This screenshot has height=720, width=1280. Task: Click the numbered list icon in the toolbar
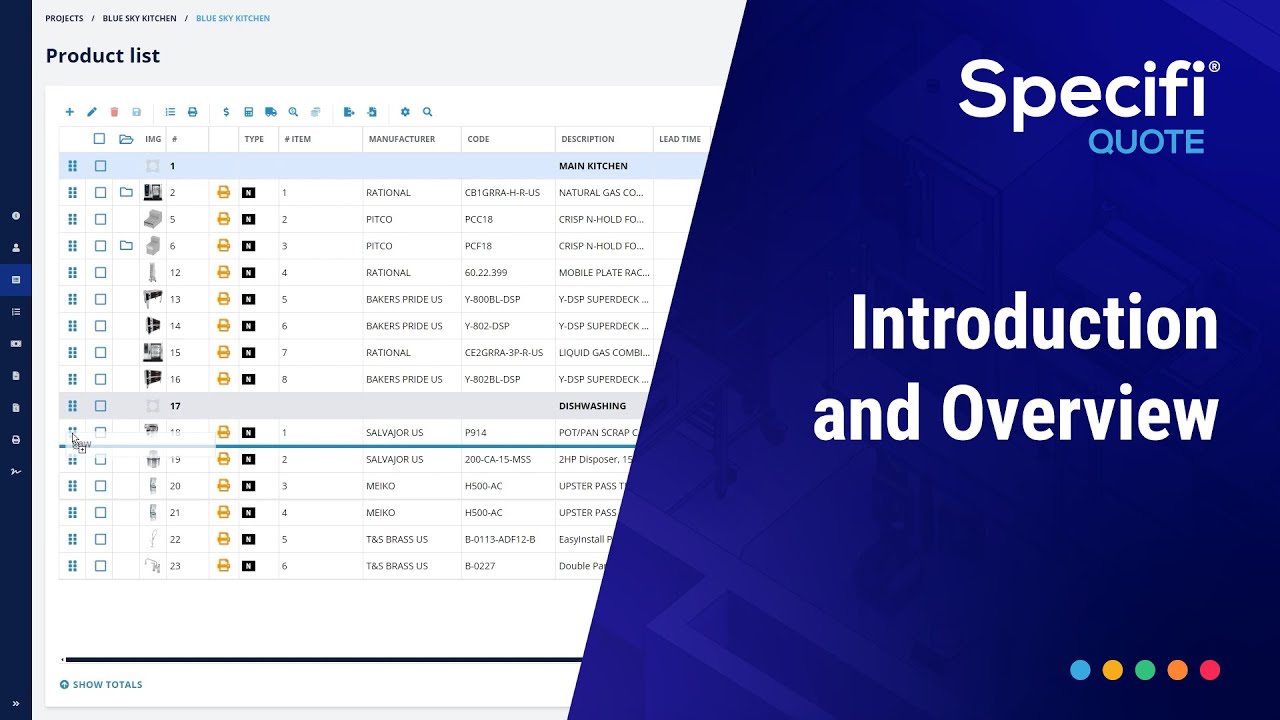[170, 112]
